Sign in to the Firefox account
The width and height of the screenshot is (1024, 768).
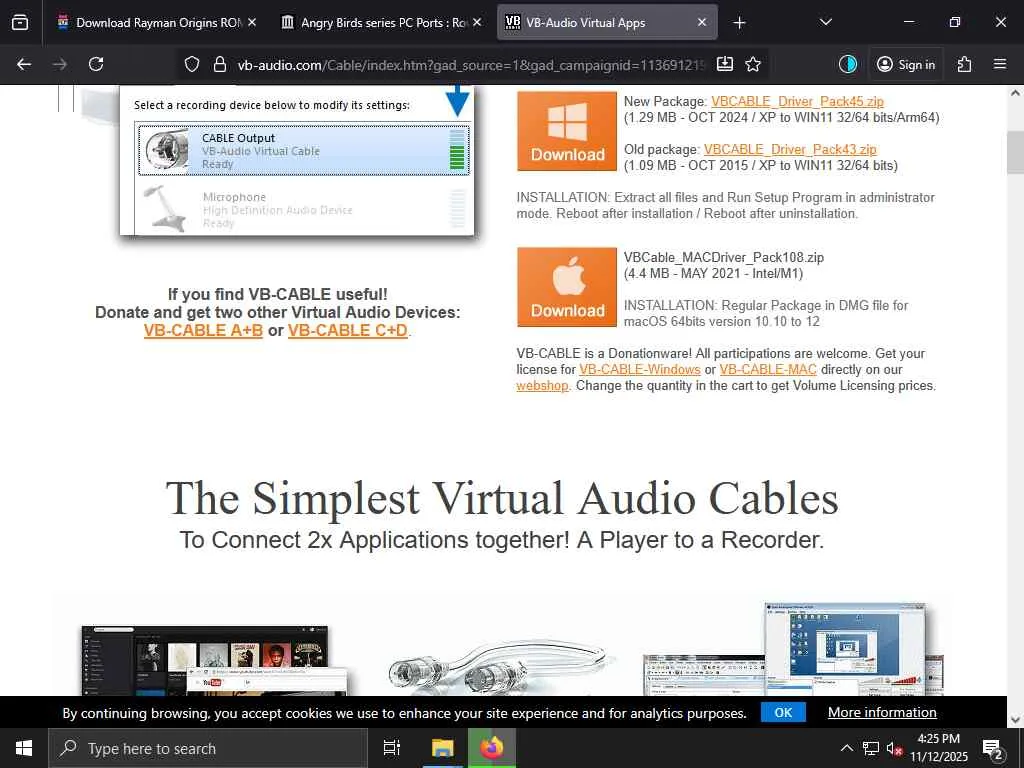point(906,64)
